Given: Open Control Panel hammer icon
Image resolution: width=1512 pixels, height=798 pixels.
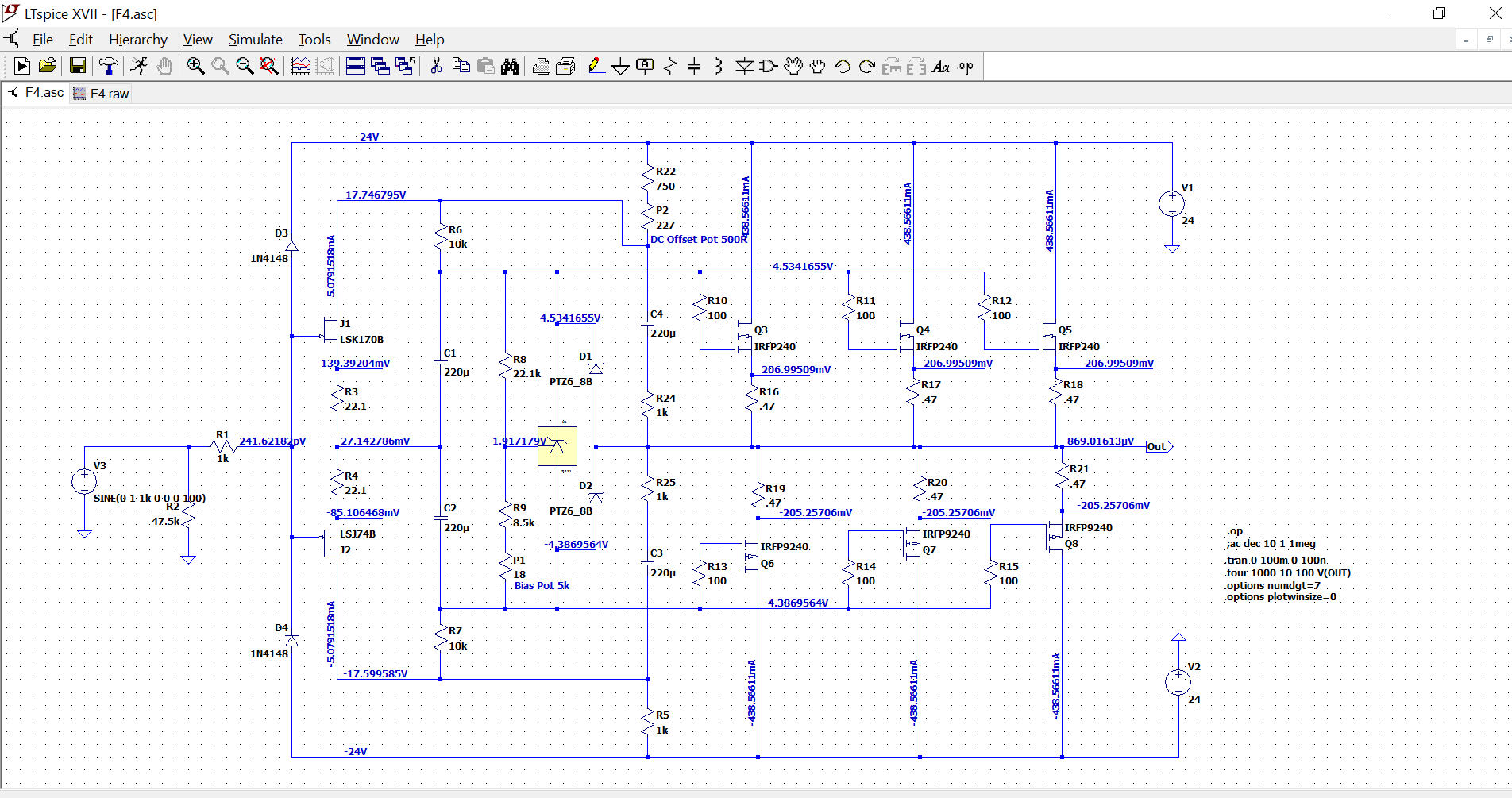Looking at the screenshot, I should coord(109,67).
